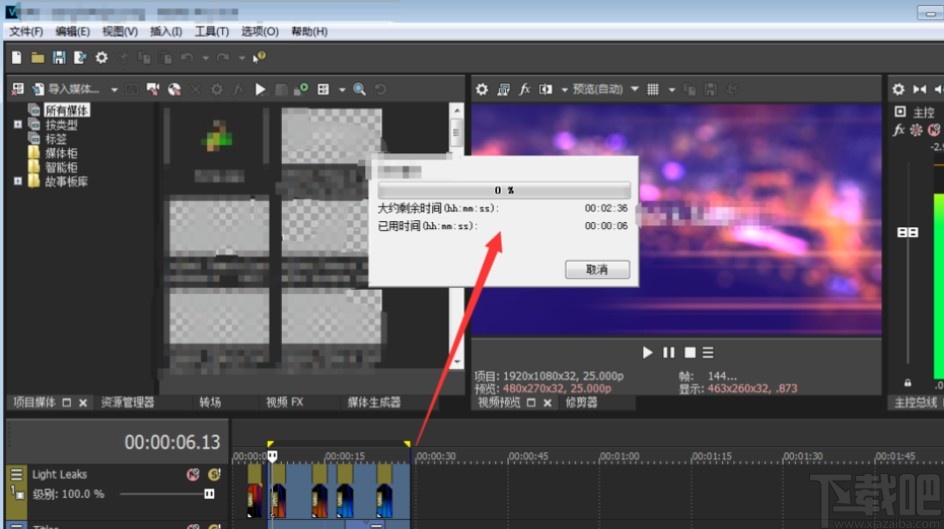Click the extract audio from CD icon
This screenshot has height=529, width=944.
(x=174, y=89)
